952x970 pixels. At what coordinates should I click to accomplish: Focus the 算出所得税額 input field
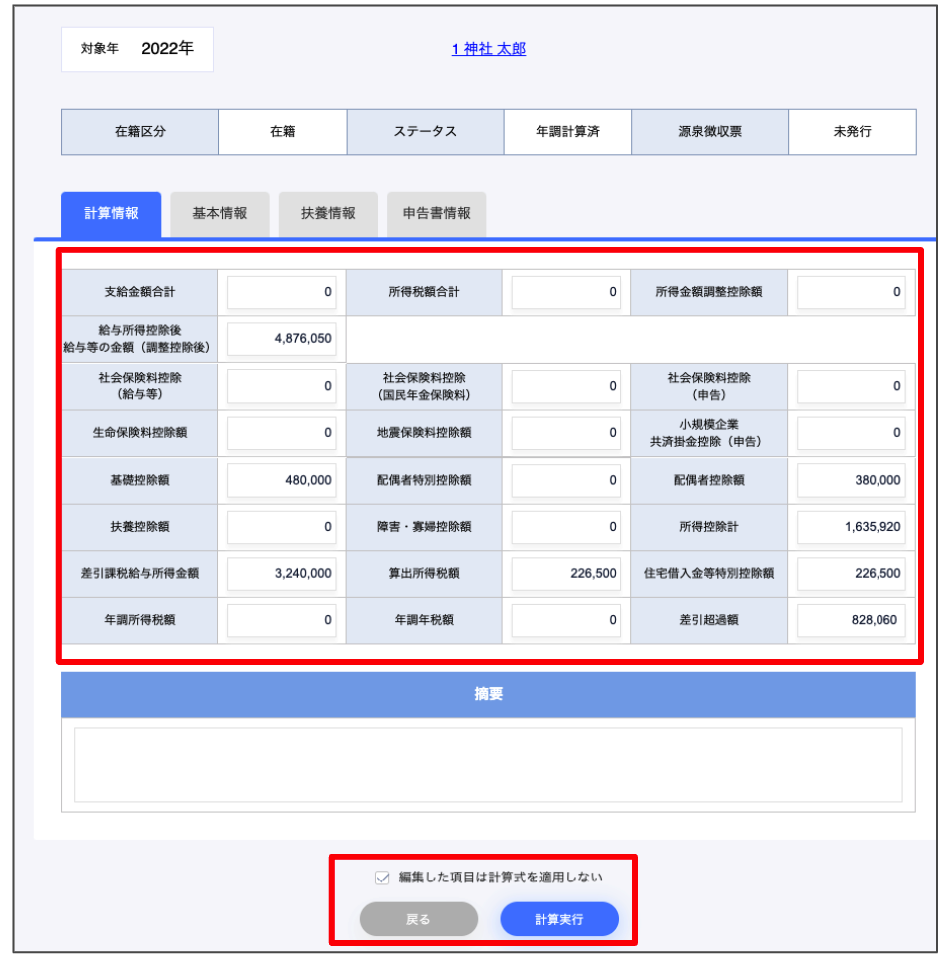(x=566, y=574)
